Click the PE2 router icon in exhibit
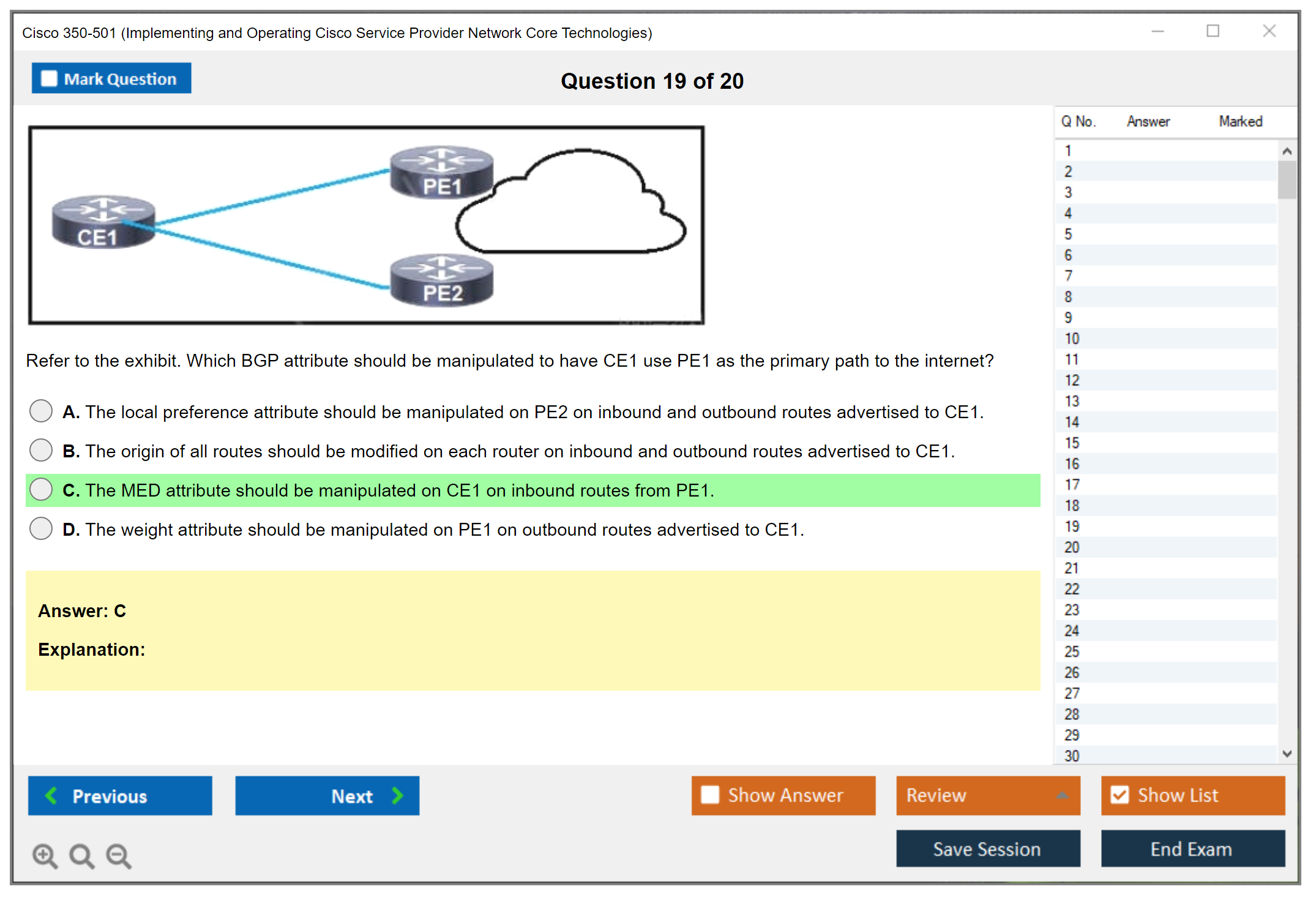 coord(442,280)
